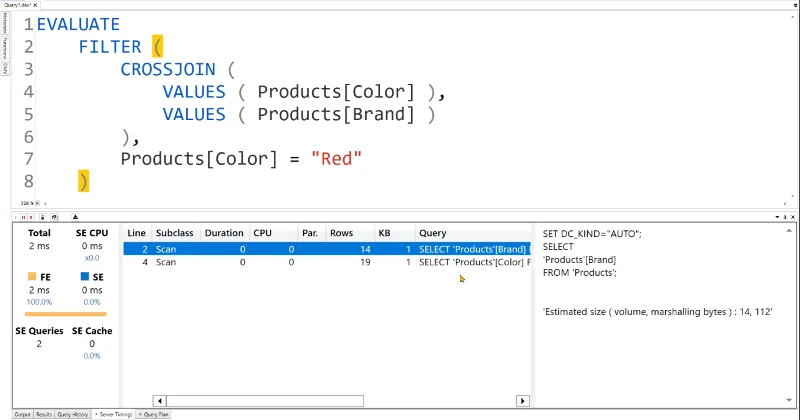Open the Functions side panel
The height and width of the screenshot is (420, 800).
click(5, 48)
